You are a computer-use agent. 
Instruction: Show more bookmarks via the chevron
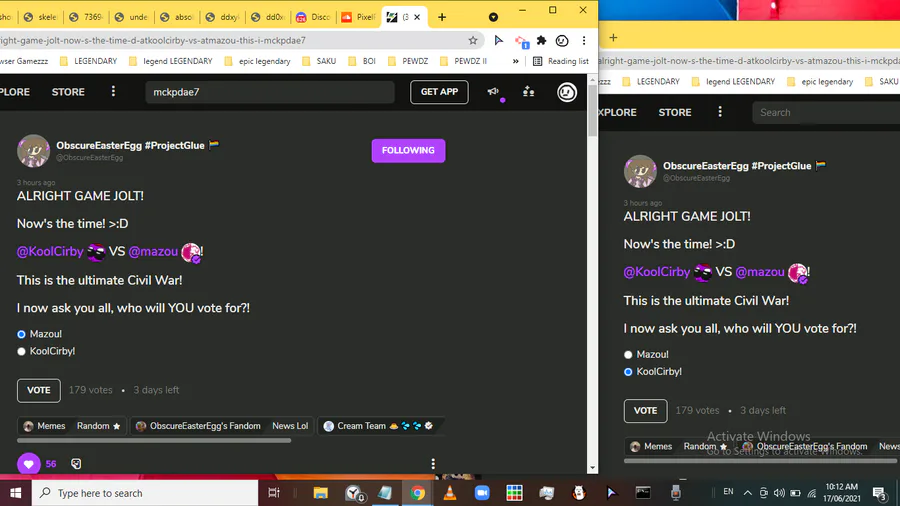pyautogui.click(x=515, y=61)
